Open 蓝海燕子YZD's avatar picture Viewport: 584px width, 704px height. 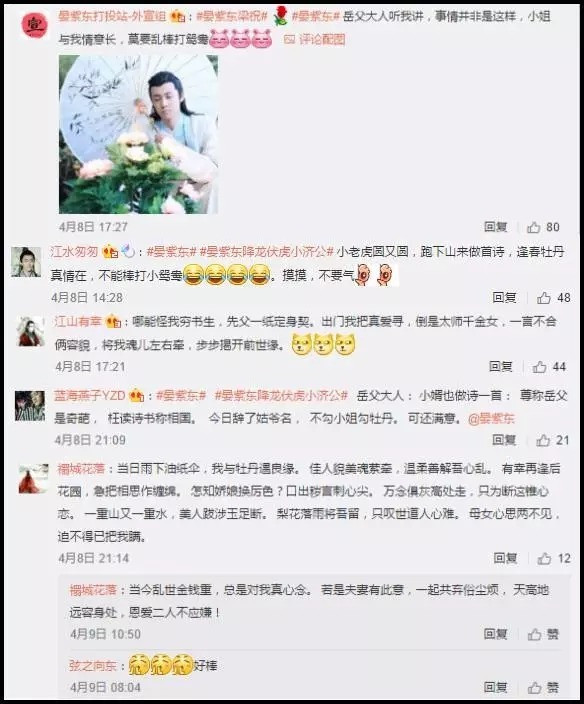(x=30, y=405)
